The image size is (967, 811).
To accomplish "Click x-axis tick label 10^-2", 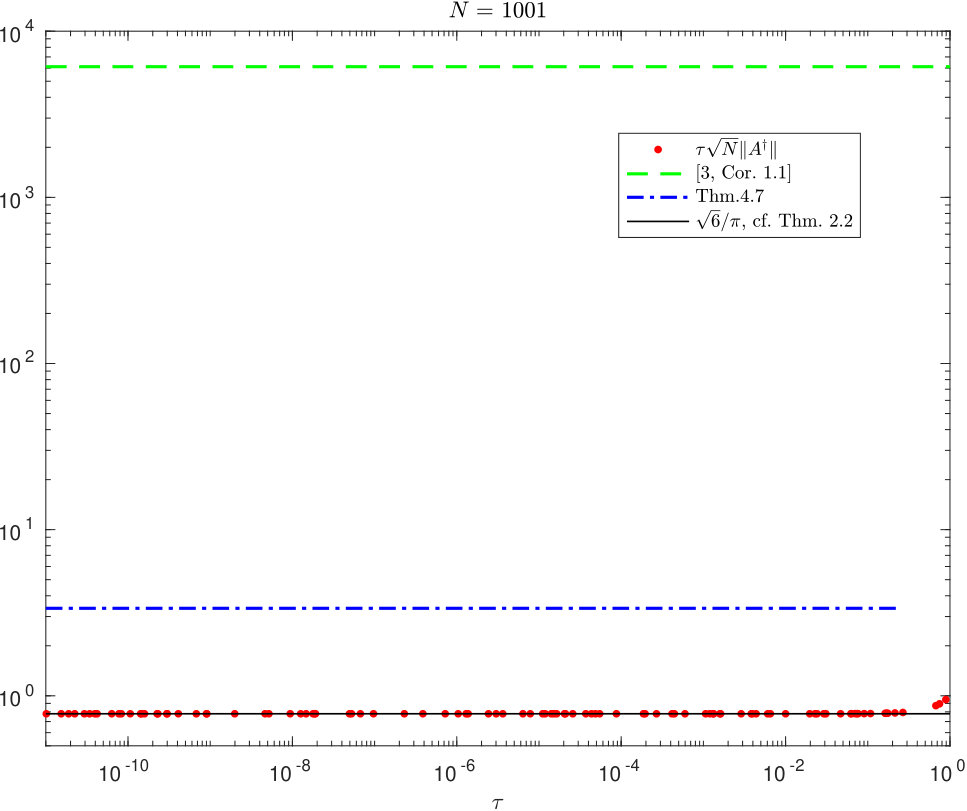I will (x=784, y=771).
